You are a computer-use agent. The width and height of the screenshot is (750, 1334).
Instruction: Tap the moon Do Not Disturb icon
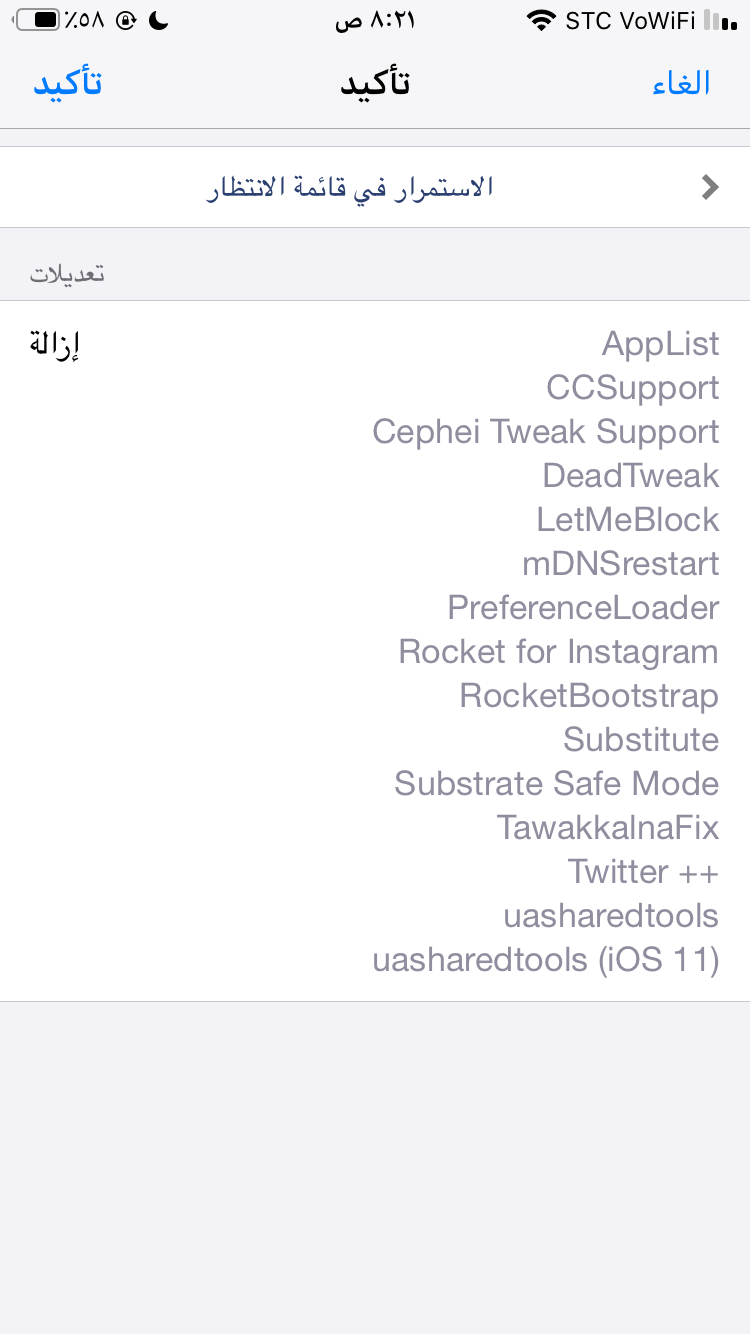pyautogui.click(x=160, y=20)
